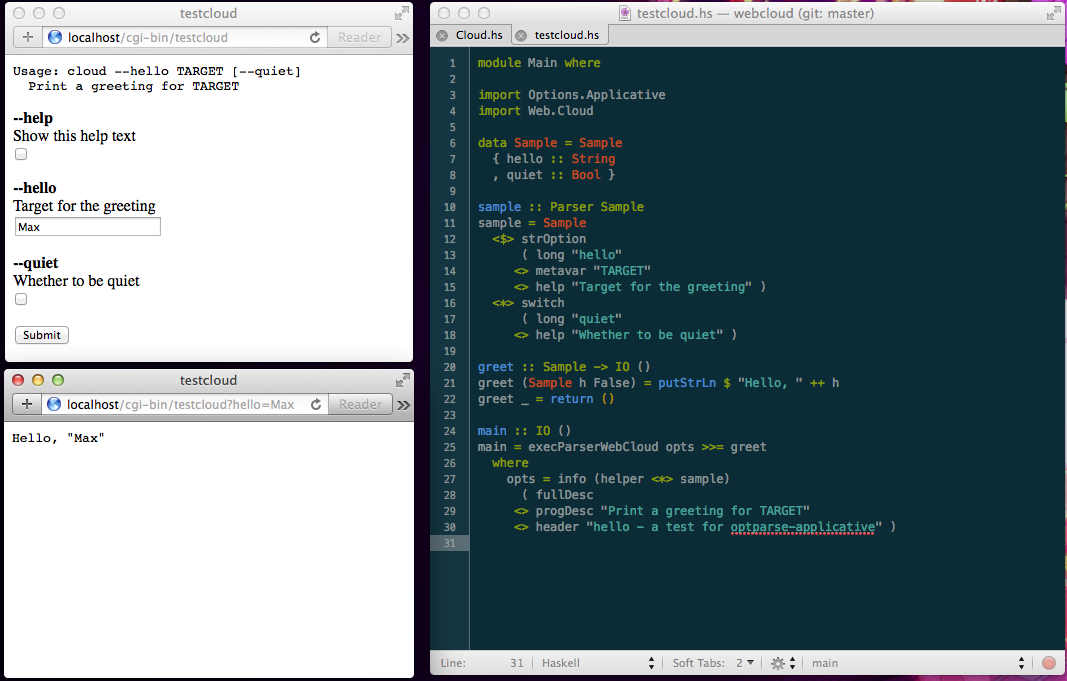Image resolution: width=1067 pixels, height=681 pixels.
Task: Click 'execParserWebCloud' in line 25
Action: tap(593, 447)
